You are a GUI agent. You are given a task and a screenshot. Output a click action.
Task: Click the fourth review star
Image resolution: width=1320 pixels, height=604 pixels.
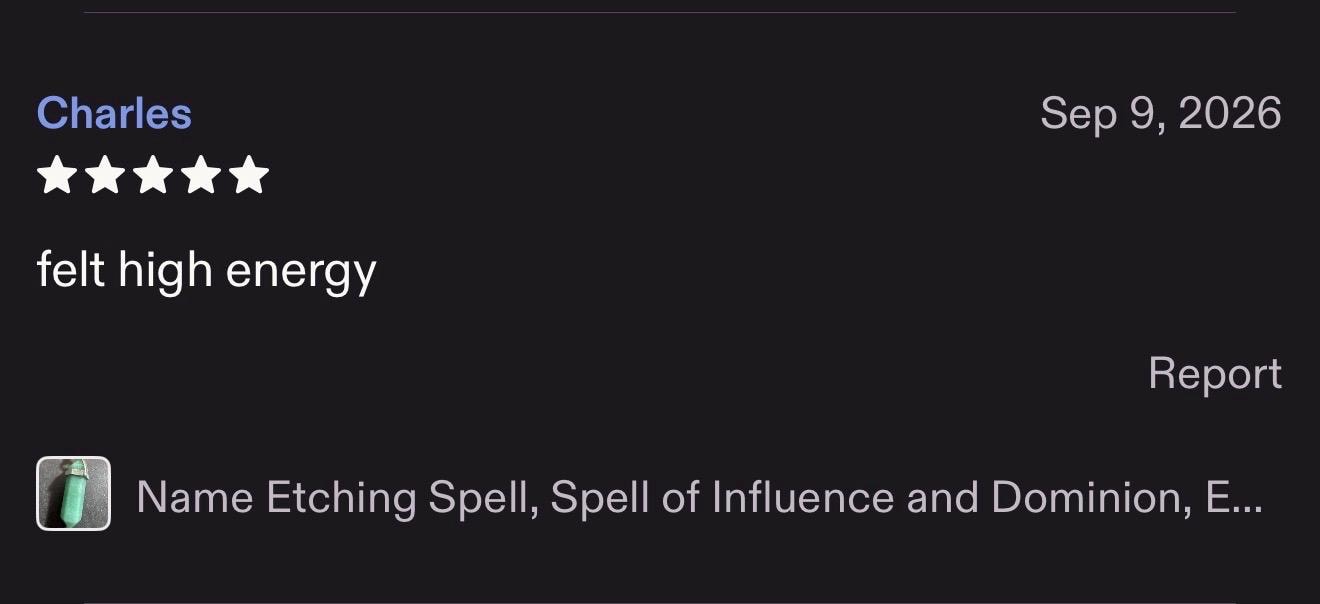[x=201, y=175]
